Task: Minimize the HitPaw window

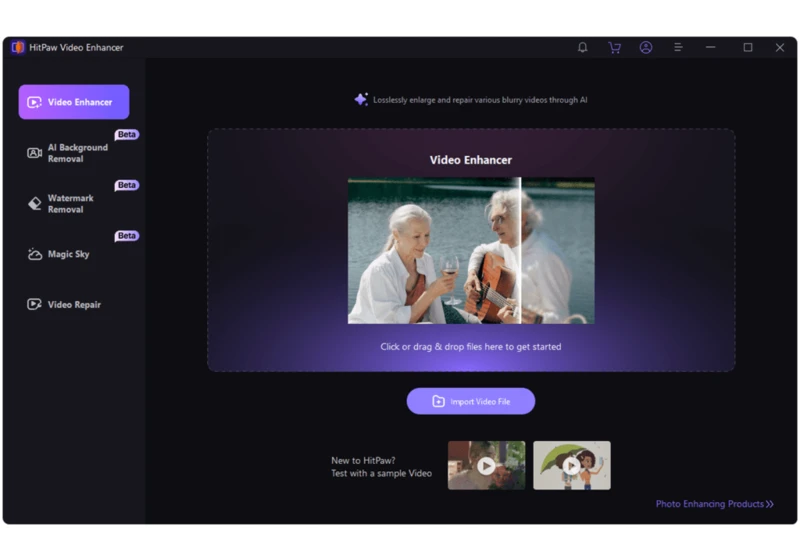Action: 710,47
